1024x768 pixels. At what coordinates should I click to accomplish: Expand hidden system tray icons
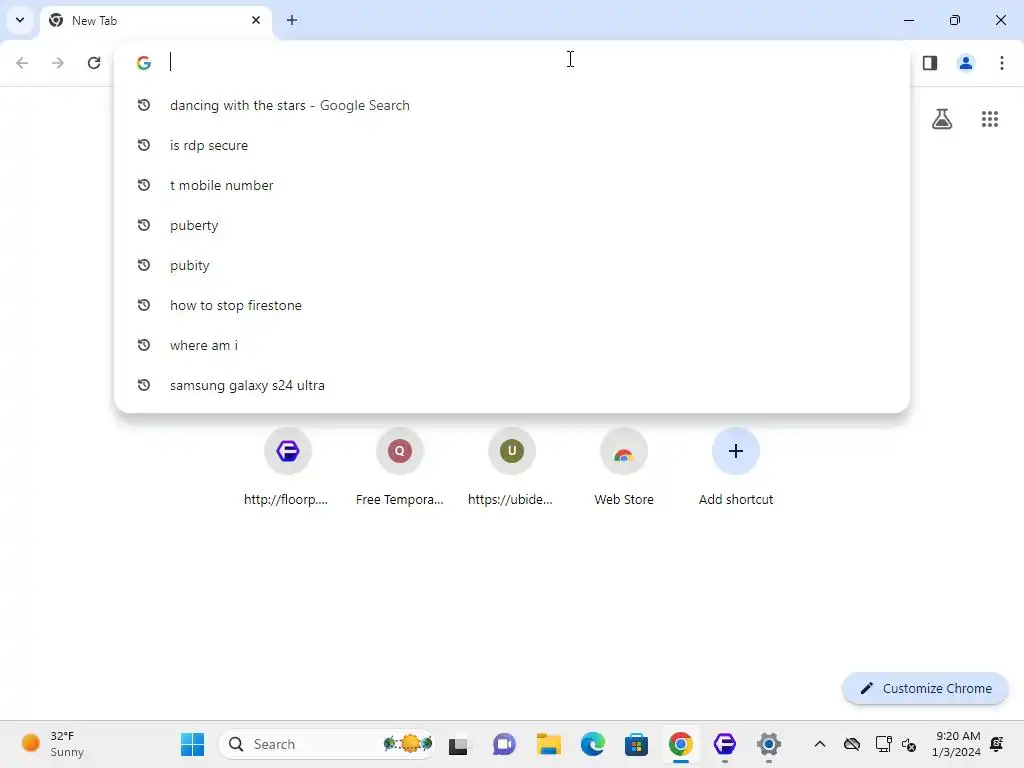tap(820, 744)
